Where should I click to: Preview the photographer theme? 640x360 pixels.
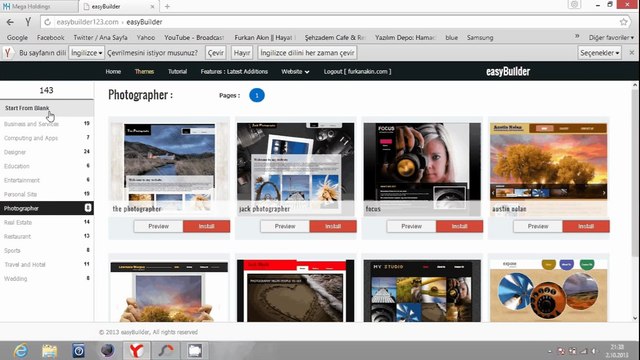coord(158,226)
